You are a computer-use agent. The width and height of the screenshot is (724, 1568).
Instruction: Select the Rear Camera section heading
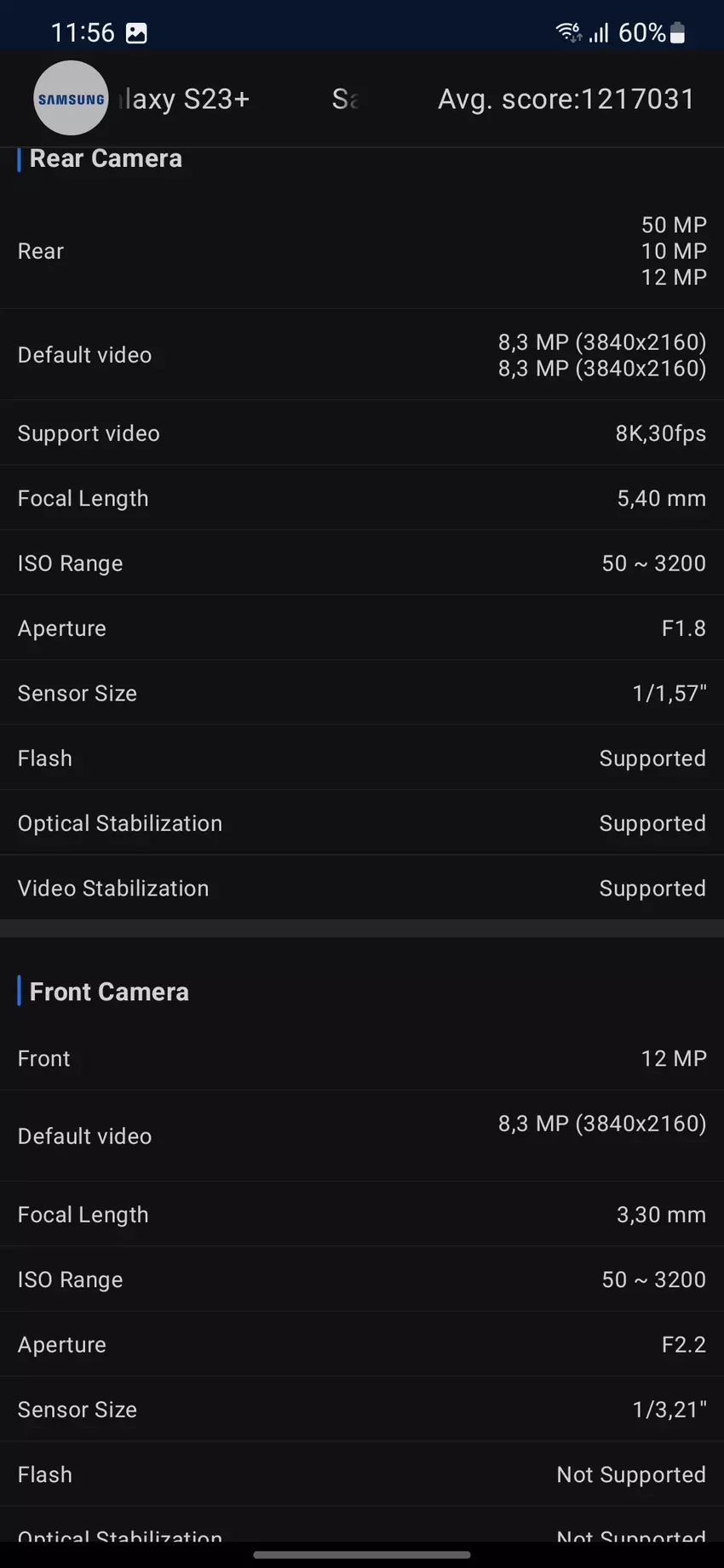point(106,159)
